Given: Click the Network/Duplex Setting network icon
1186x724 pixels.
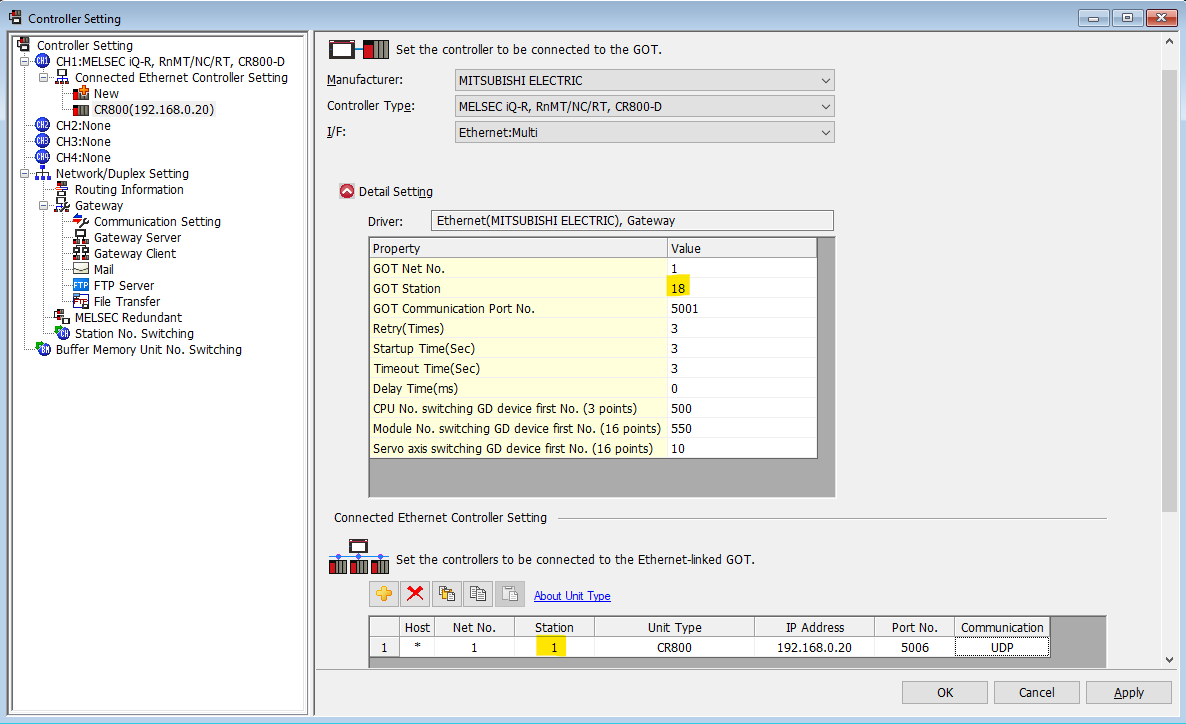Looking at the screenshot, I should pyautogui.click(x=43, y=174).
